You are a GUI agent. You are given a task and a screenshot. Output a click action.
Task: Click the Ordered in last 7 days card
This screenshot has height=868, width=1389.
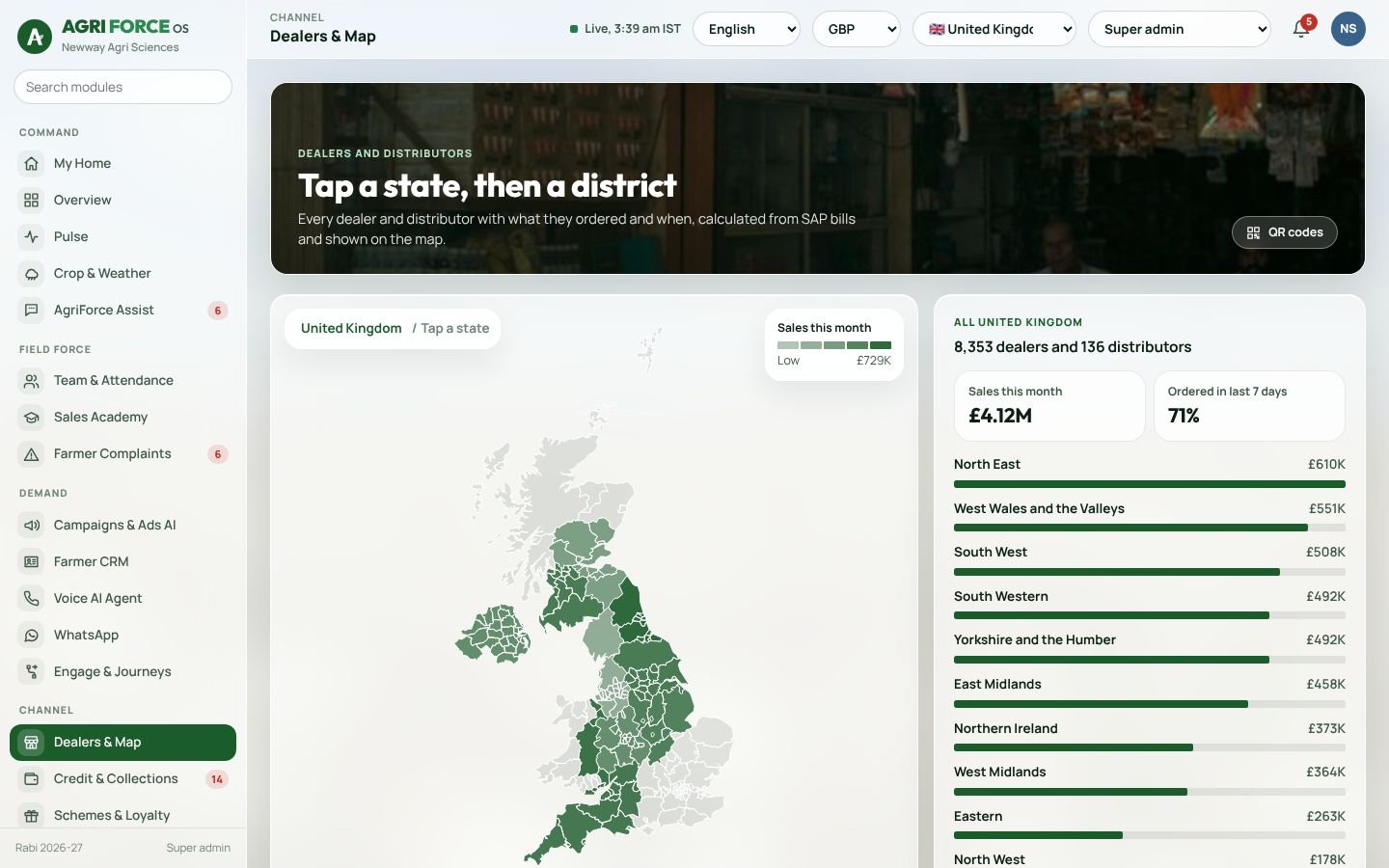(x=1249, y=406)
